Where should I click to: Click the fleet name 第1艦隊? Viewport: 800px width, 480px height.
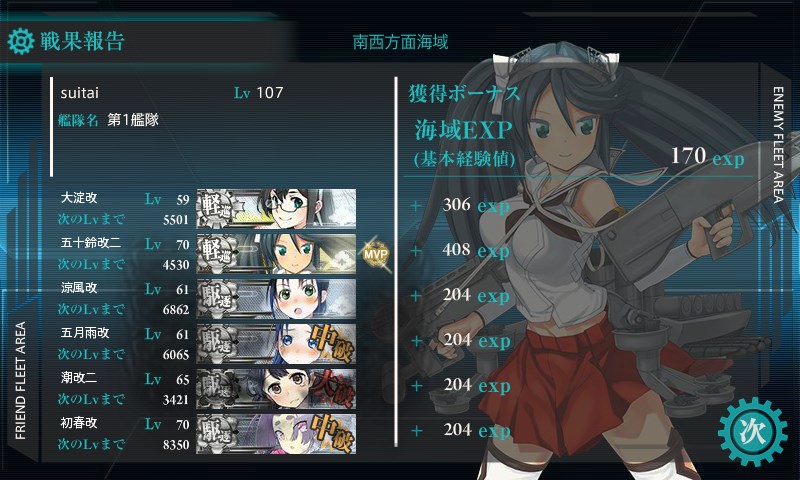(133, 120)
